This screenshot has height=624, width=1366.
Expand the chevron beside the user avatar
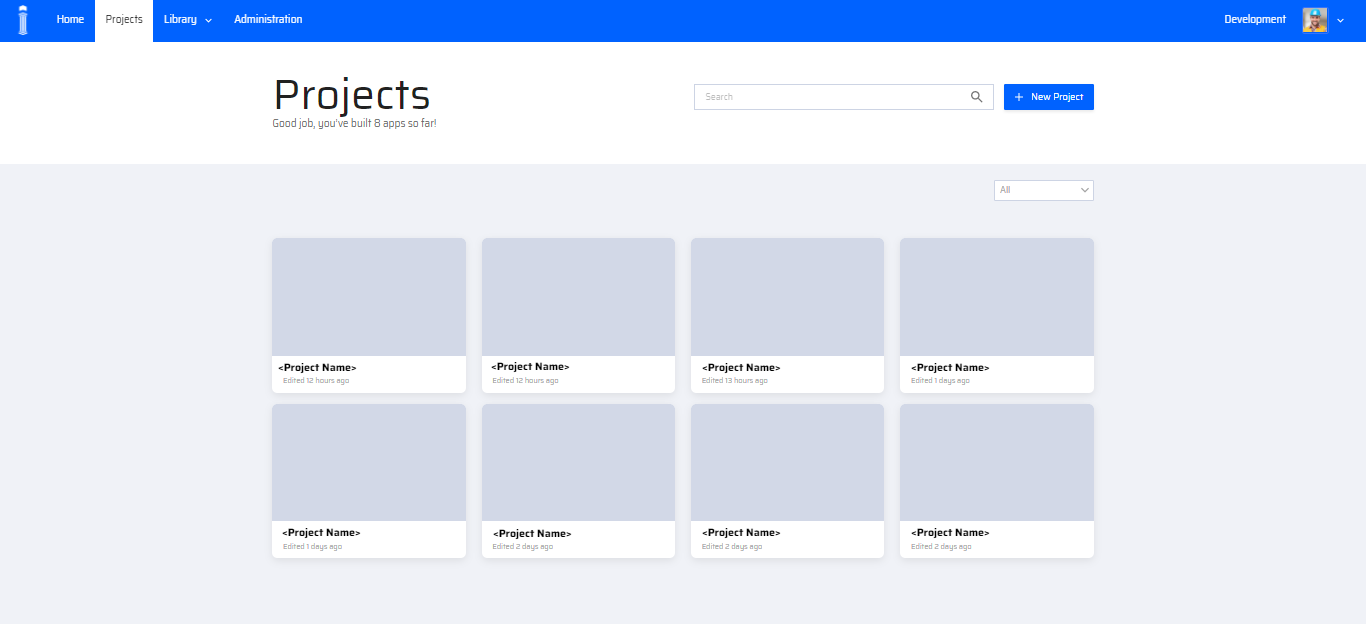point(1340,21)
